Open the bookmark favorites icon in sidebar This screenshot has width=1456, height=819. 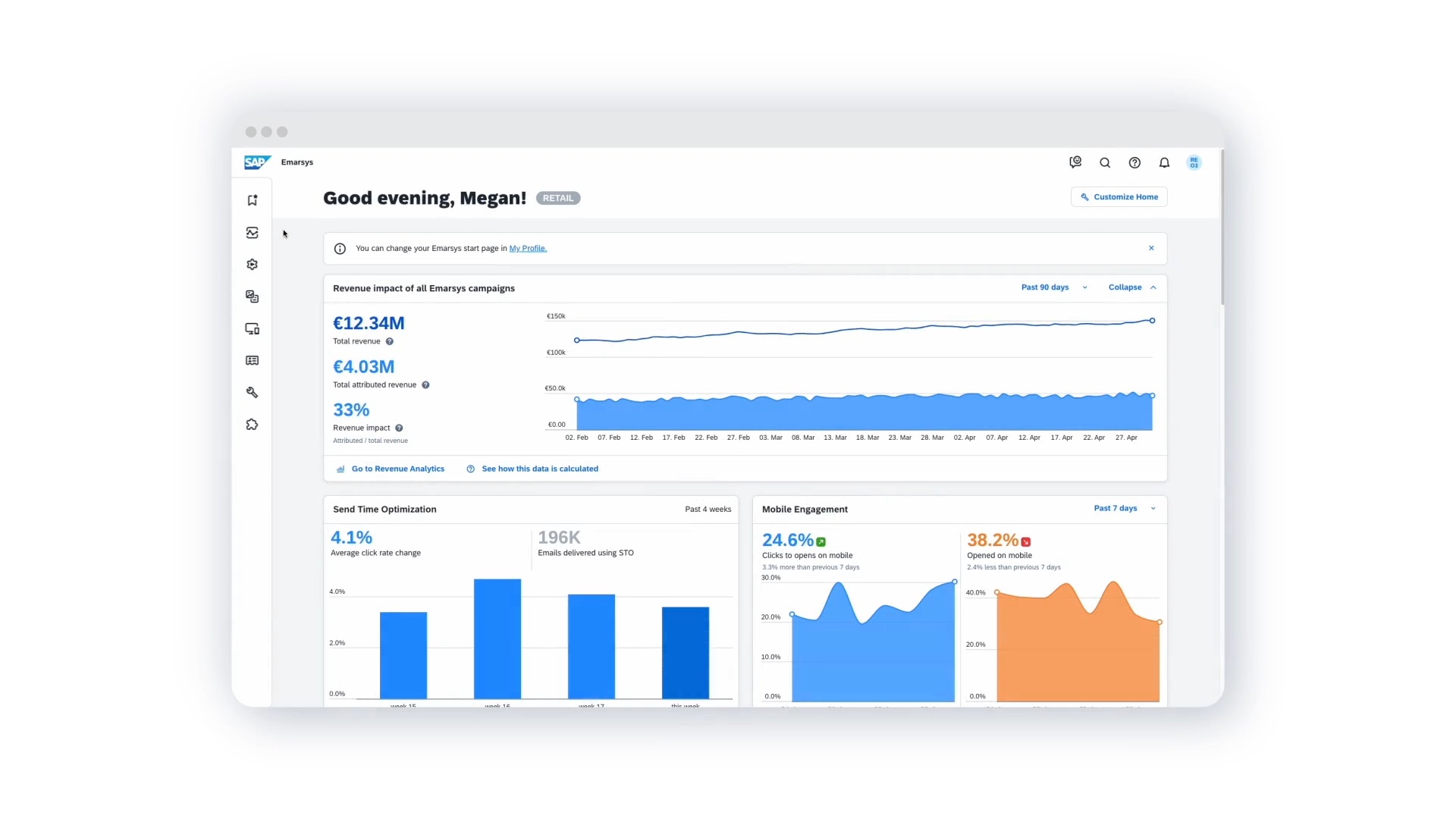click(253, 200)
